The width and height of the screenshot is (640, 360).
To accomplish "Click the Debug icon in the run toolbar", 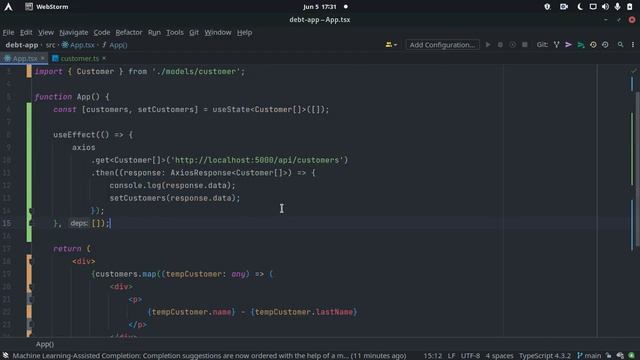I will coord(500,44).
